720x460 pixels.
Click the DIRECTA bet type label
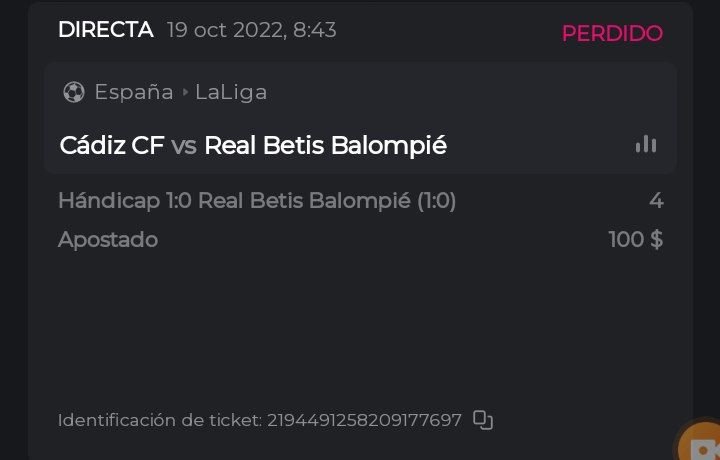(105, 30)
